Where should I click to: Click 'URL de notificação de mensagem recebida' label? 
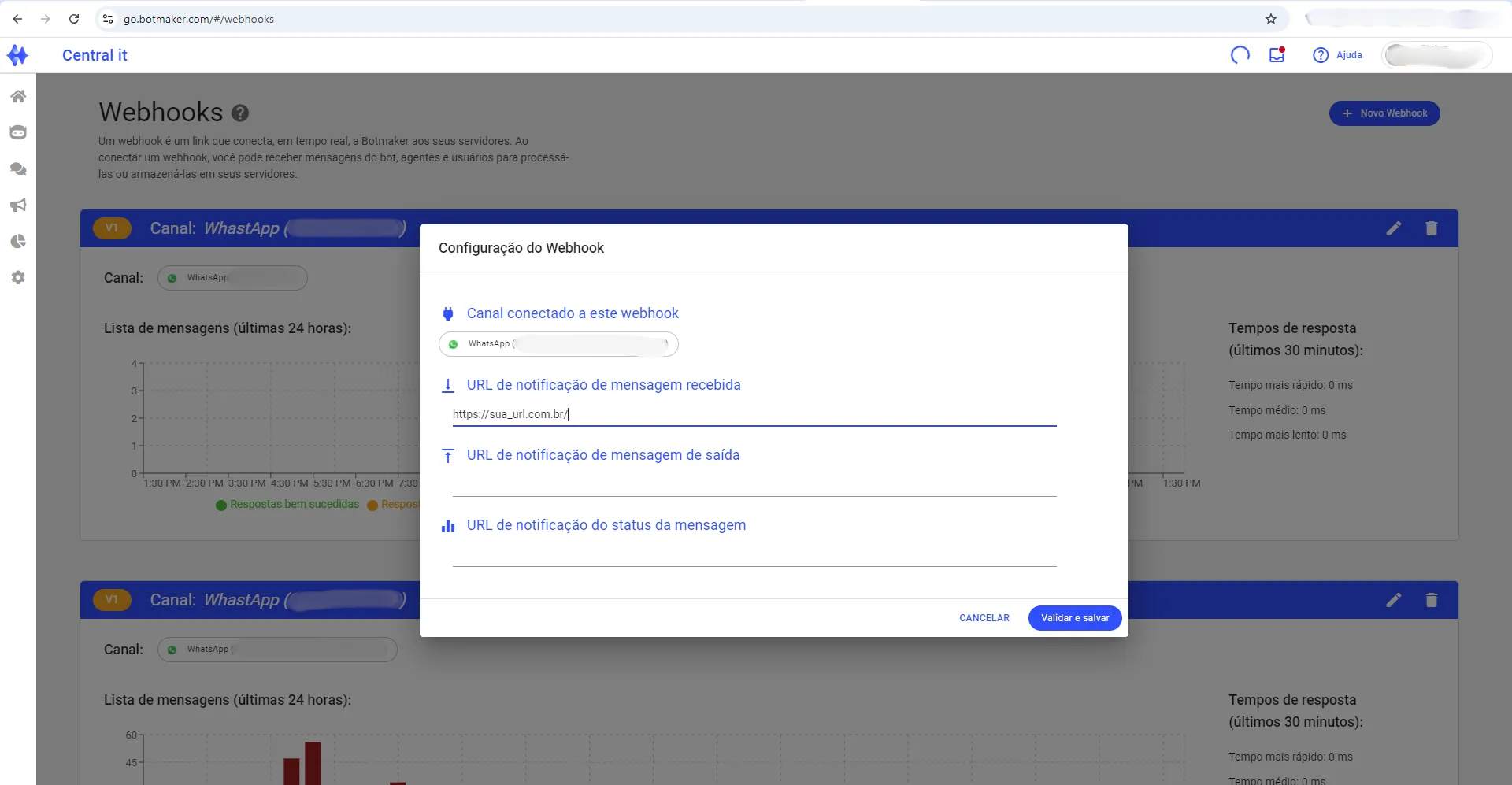603,385
